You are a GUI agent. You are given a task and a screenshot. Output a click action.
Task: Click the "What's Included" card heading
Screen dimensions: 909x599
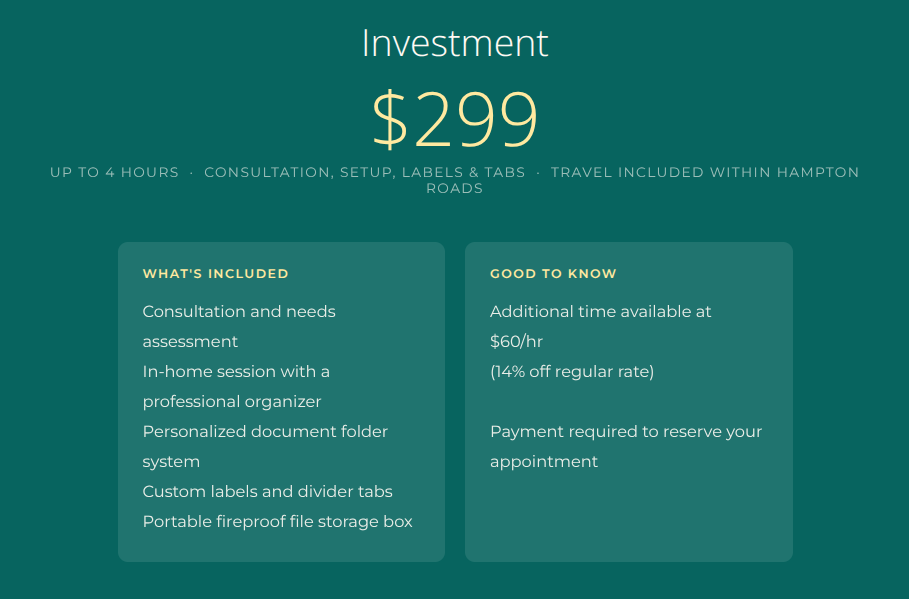click(x=215, y=274)
